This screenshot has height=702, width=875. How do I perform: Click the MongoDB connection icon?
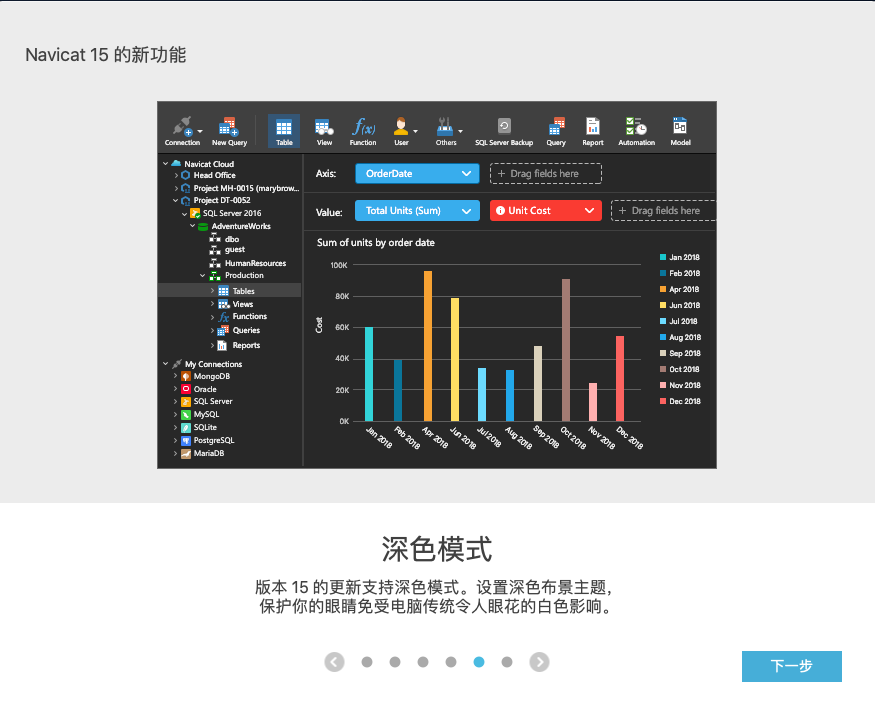[186, 376]
